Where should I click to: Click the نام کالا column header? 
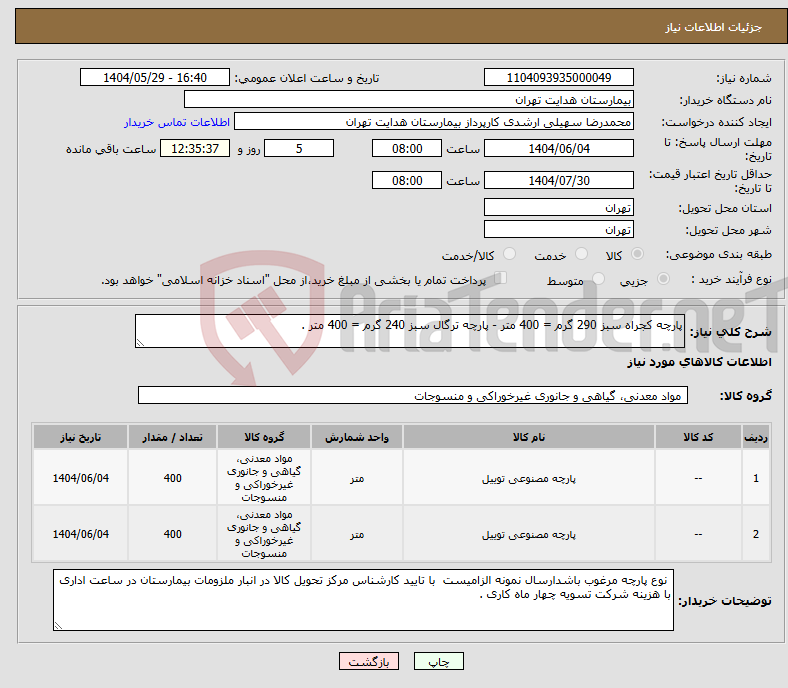click(529, 437)
